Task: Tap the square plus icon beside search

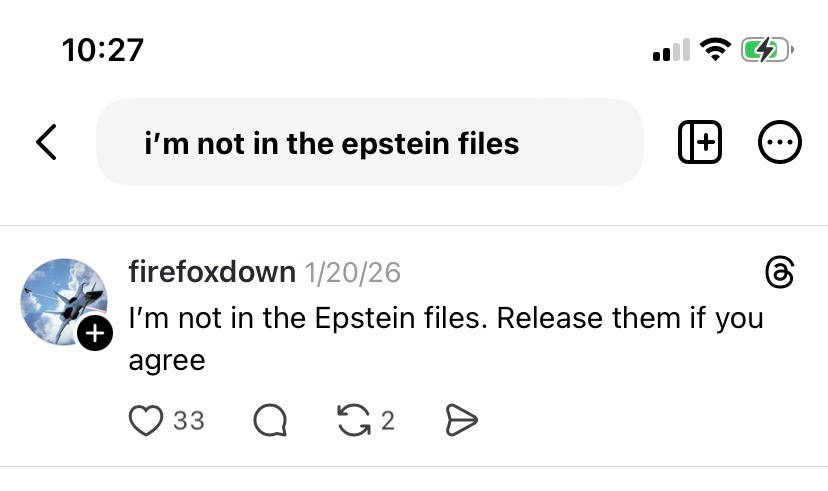Action: 700,143
